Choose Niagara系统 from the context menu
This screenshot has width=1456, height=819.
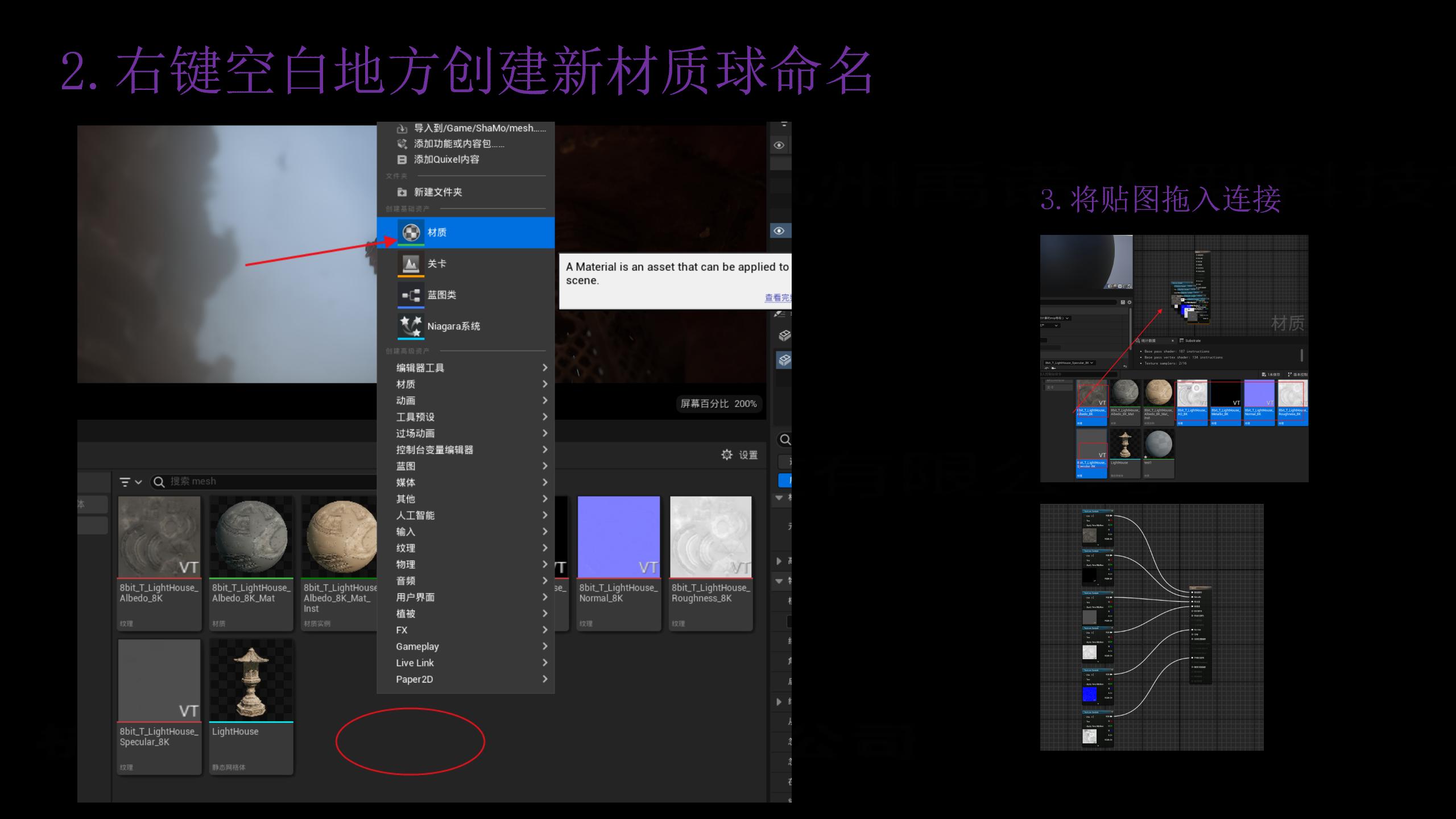pos(465,326)
